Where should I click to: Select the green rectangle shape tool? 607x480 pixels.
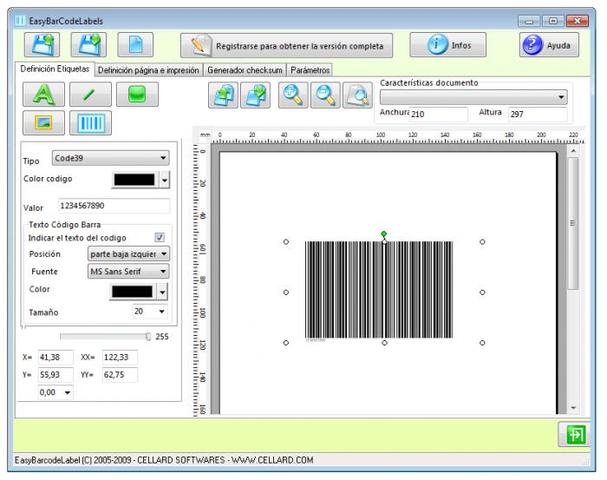[137, 94]
